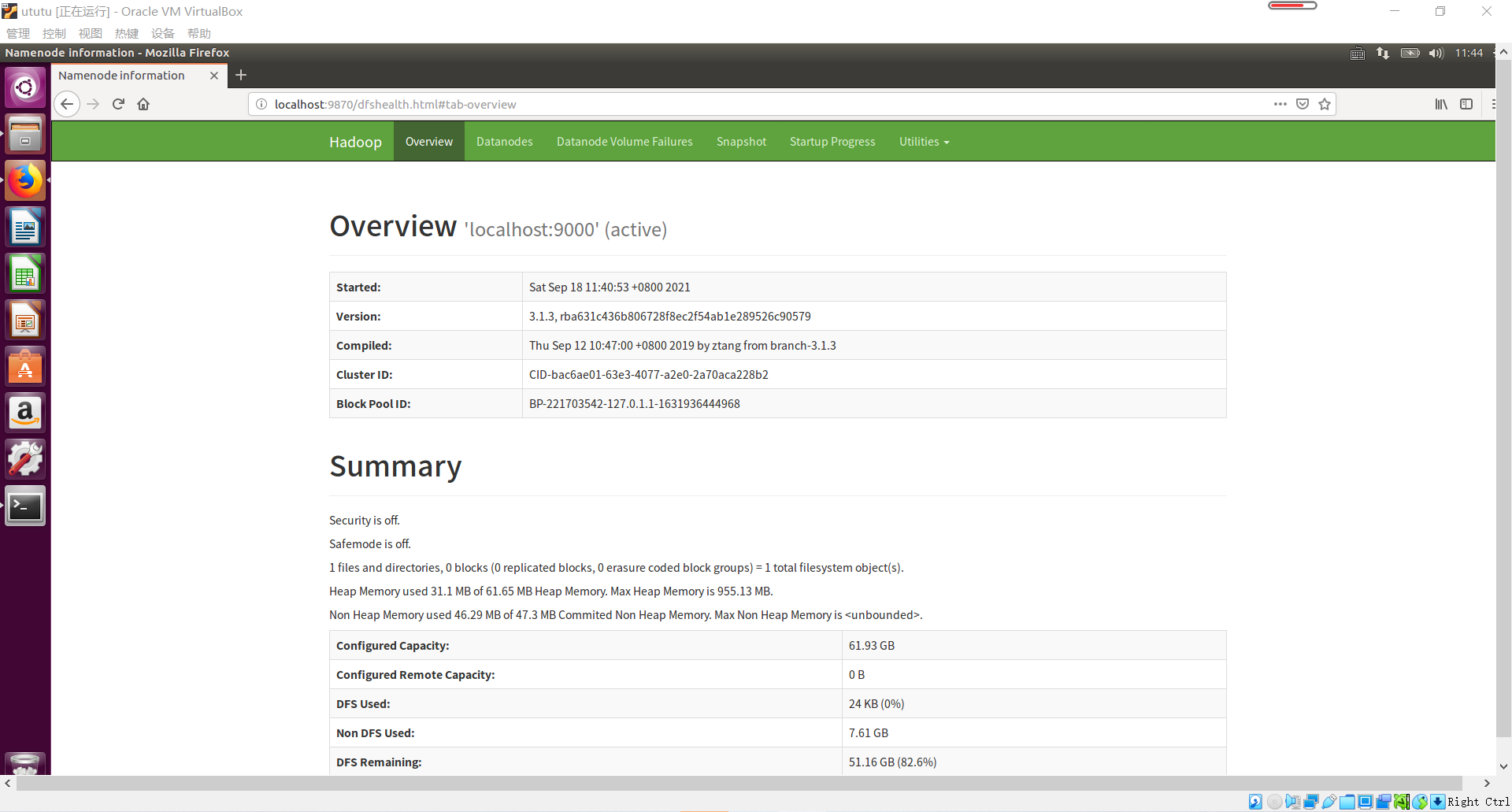The height and width of the screenshot is (812, 1512).
Task: Click vertical scrollbar down arrow
Action: (1503, 766)
